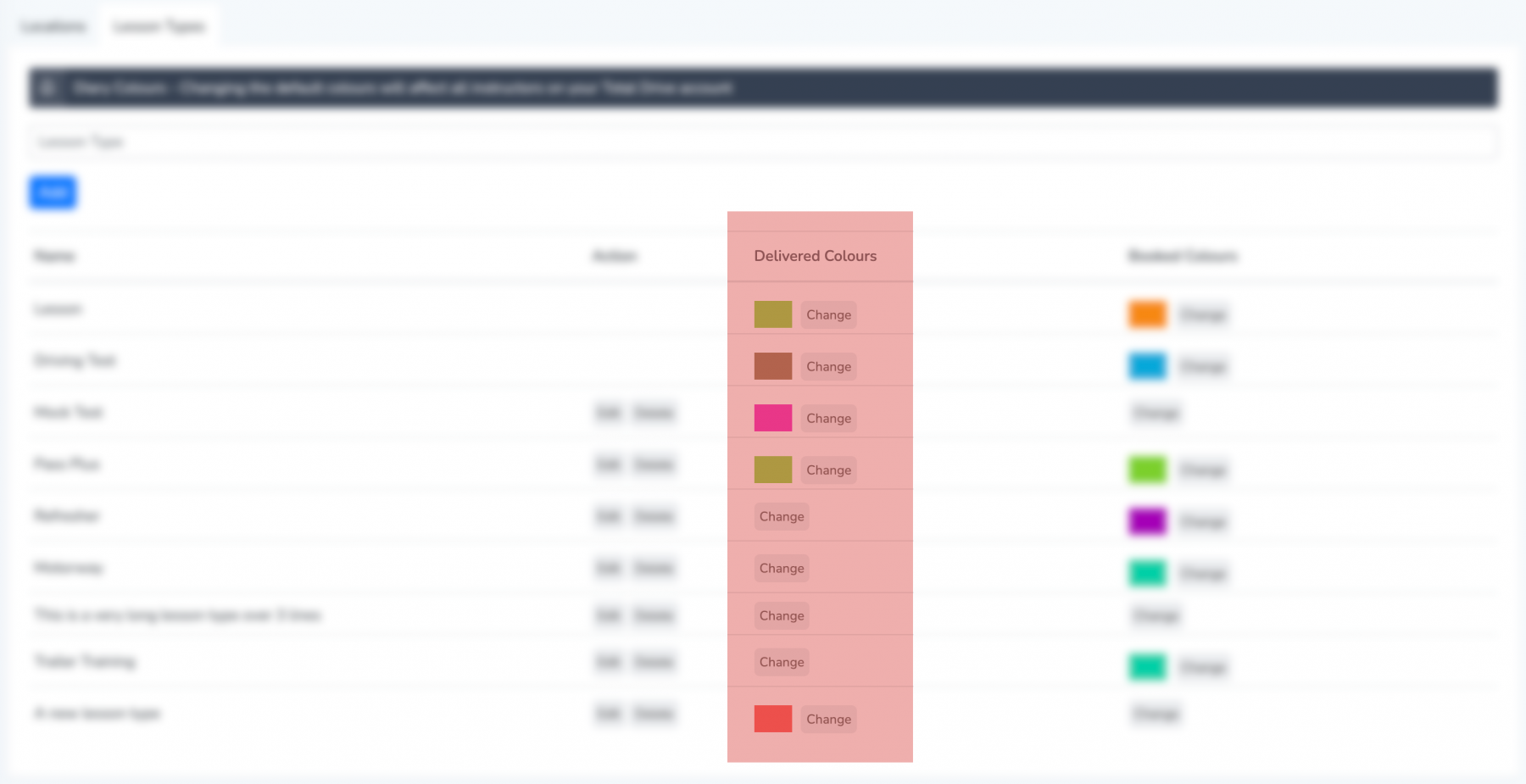This screenshot has width=1526, height=784.
Task: Change delivered colour for Pass Plus
Action: [x=828, y=470]
